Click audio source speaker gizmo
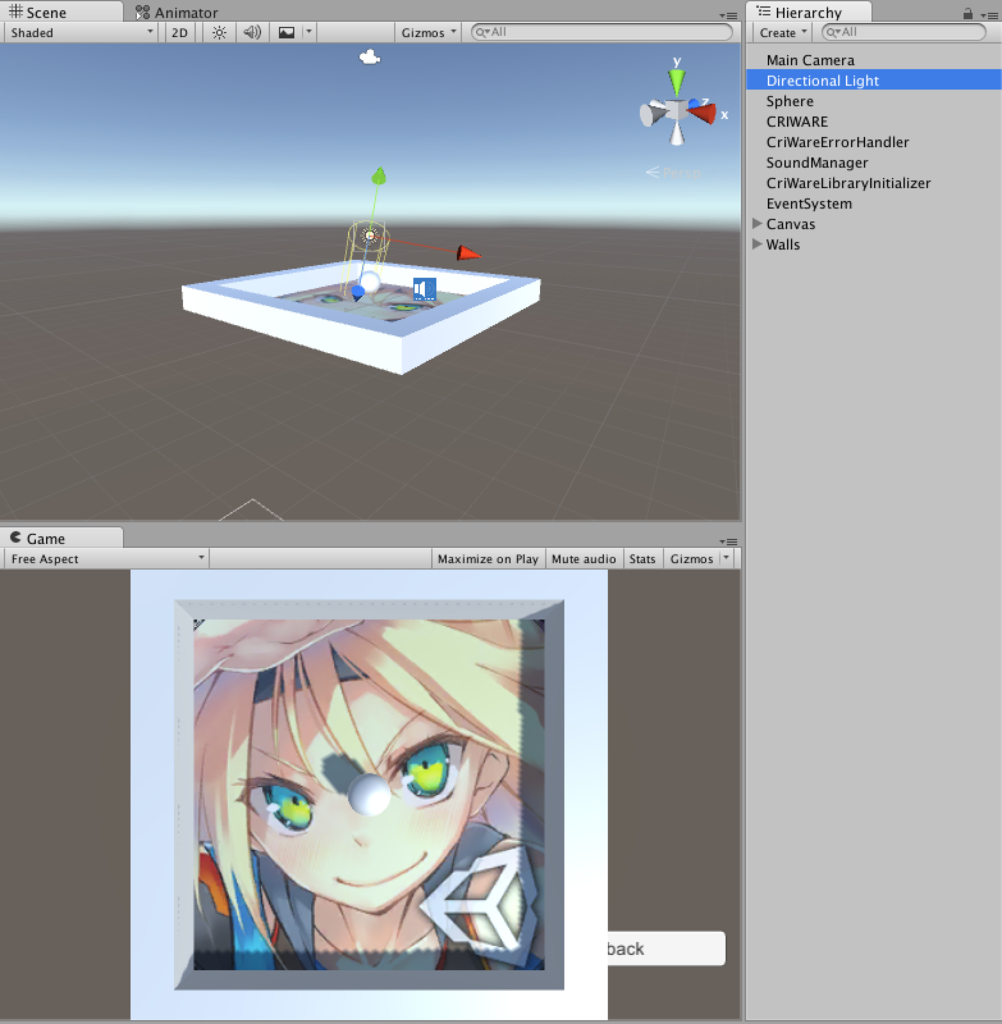 point(425,289)
